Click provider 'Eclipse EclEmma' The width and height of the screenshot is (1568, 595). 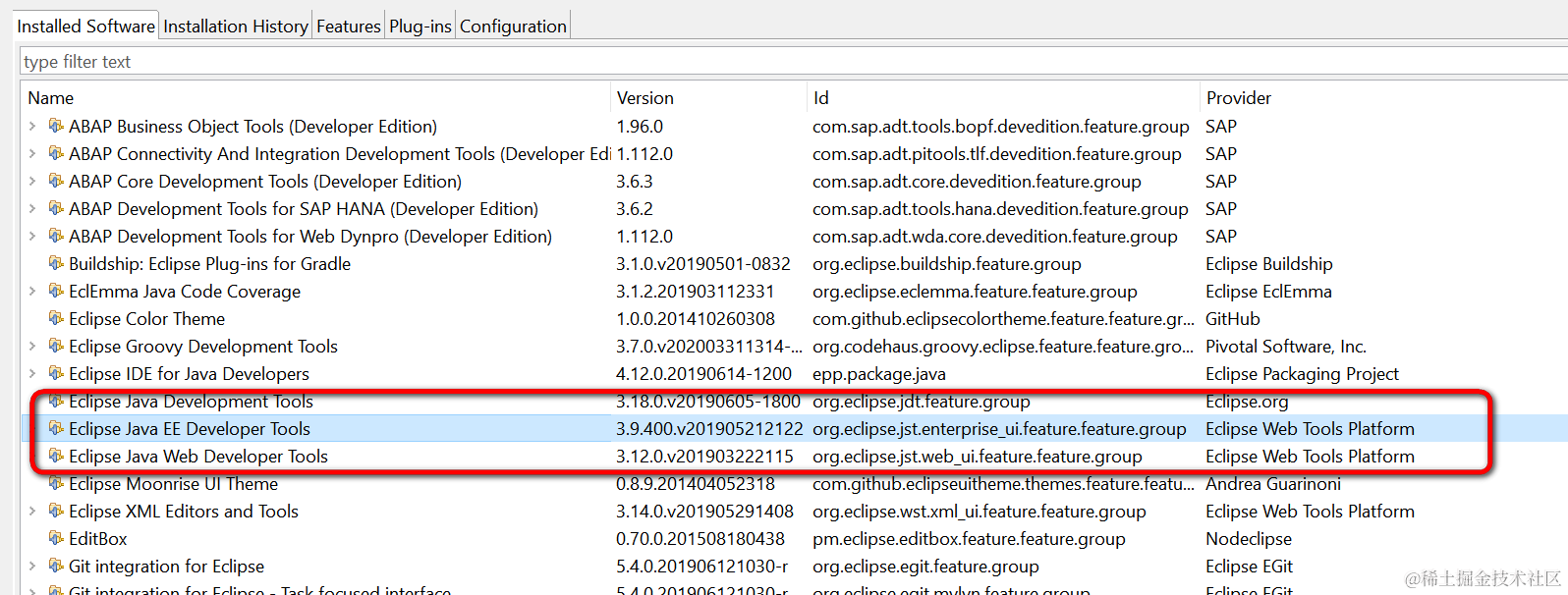pos(1268,292)
